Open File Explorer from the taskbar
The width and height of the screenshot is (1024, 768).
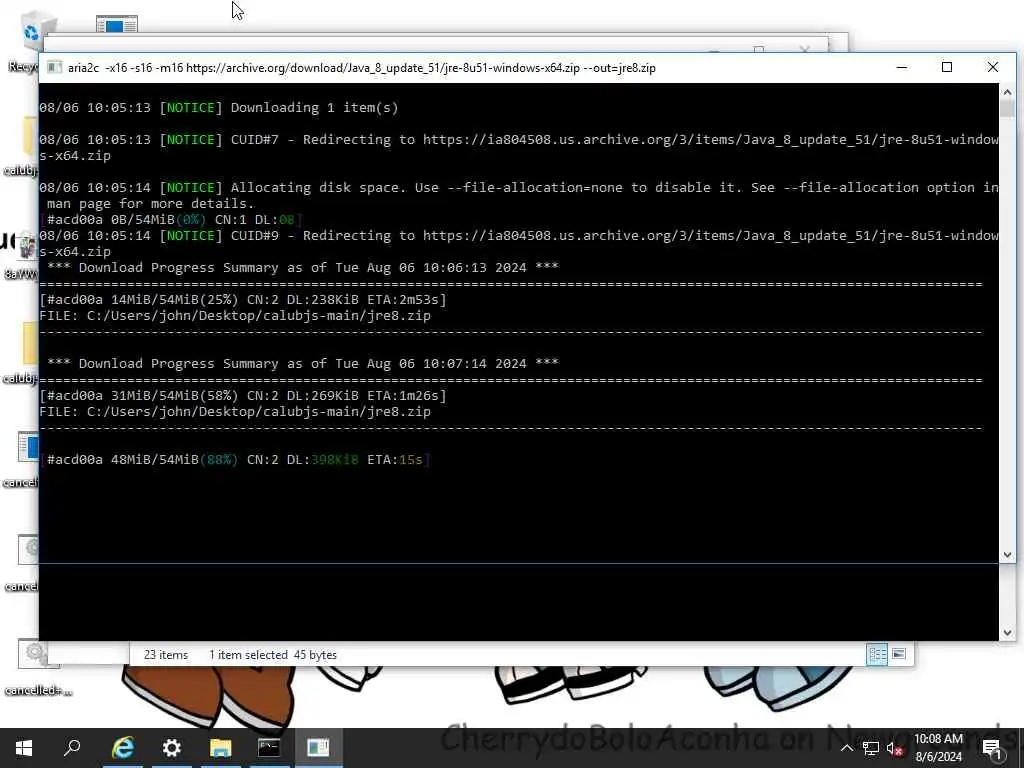221,748
